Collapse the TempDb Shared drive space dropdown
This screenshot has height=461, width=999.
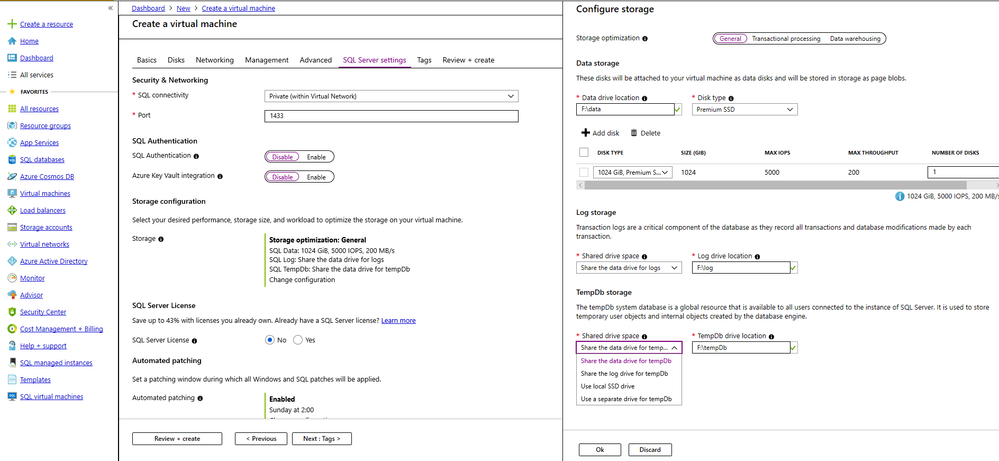tap(629, 348)
